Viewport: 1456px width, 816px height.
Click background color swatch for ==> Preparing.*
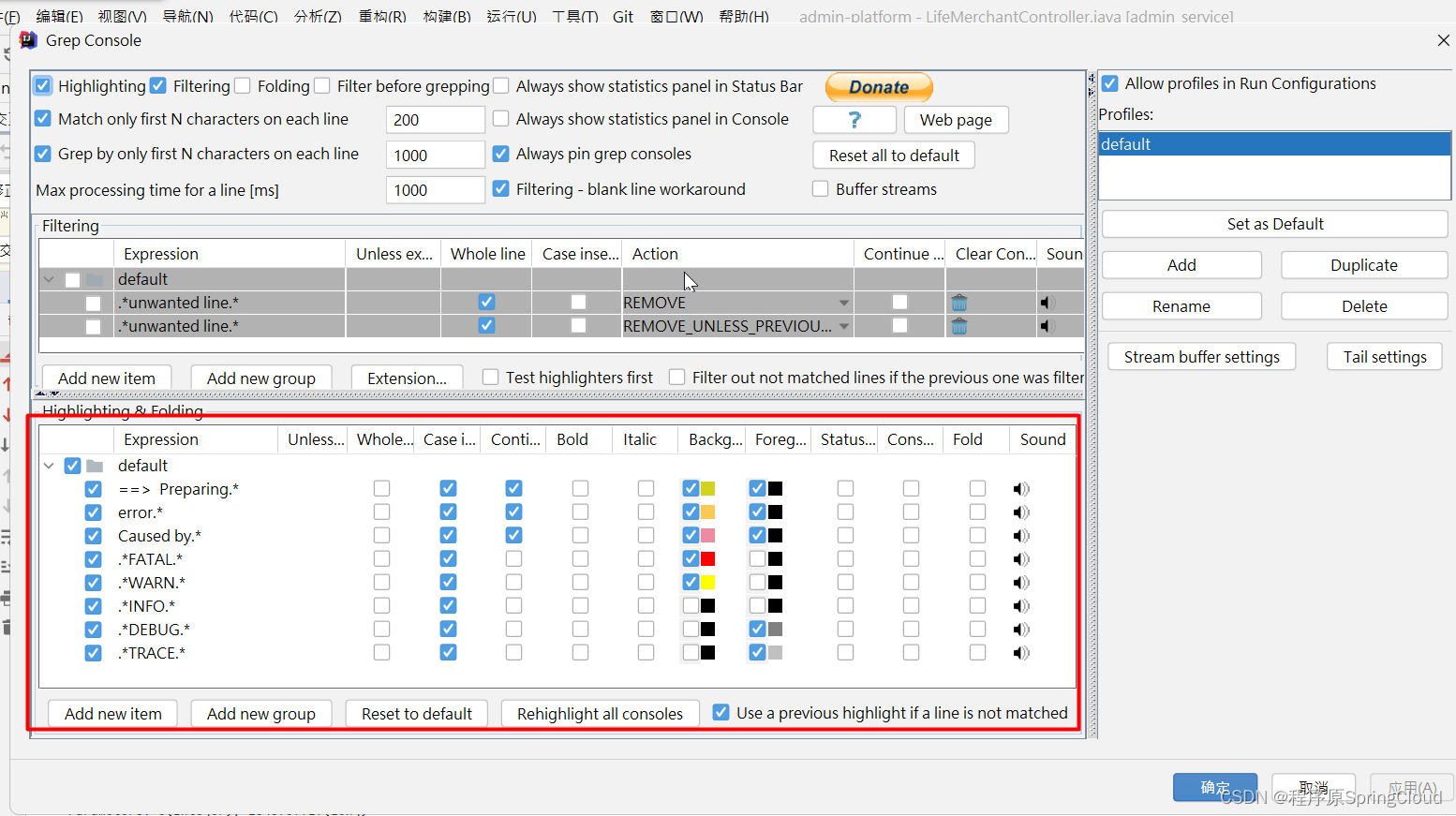coord(708,489)
